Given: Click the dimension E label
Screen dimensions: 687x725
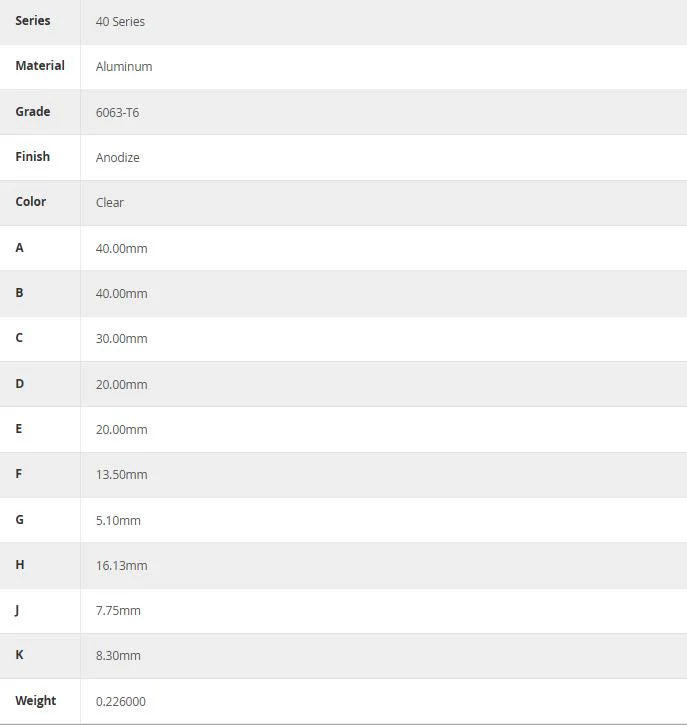Looking at the screenshot, I should (x=18, y=429).
